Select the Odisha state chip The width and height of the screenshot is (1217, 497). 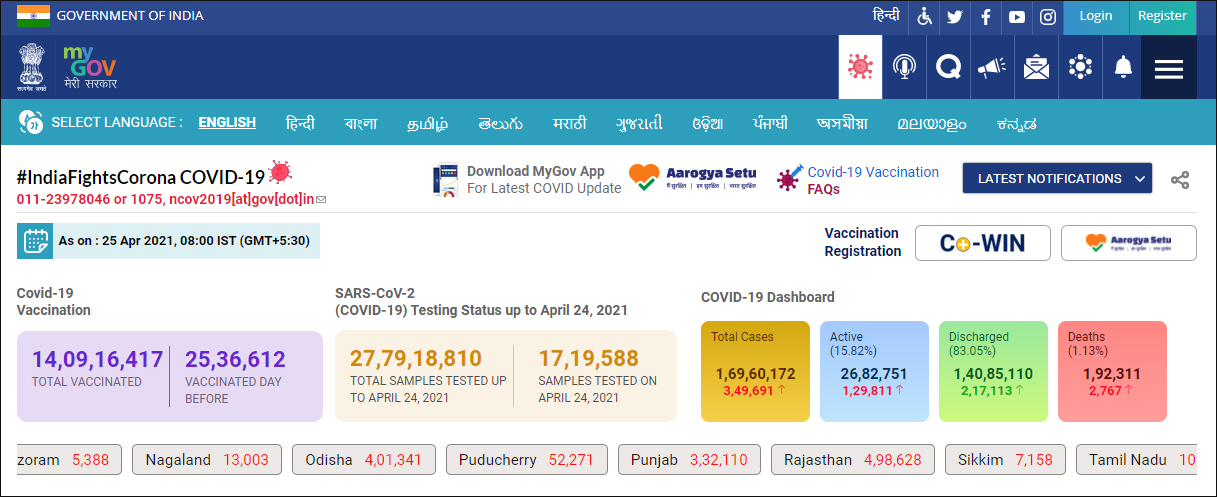tap(364, 460)
